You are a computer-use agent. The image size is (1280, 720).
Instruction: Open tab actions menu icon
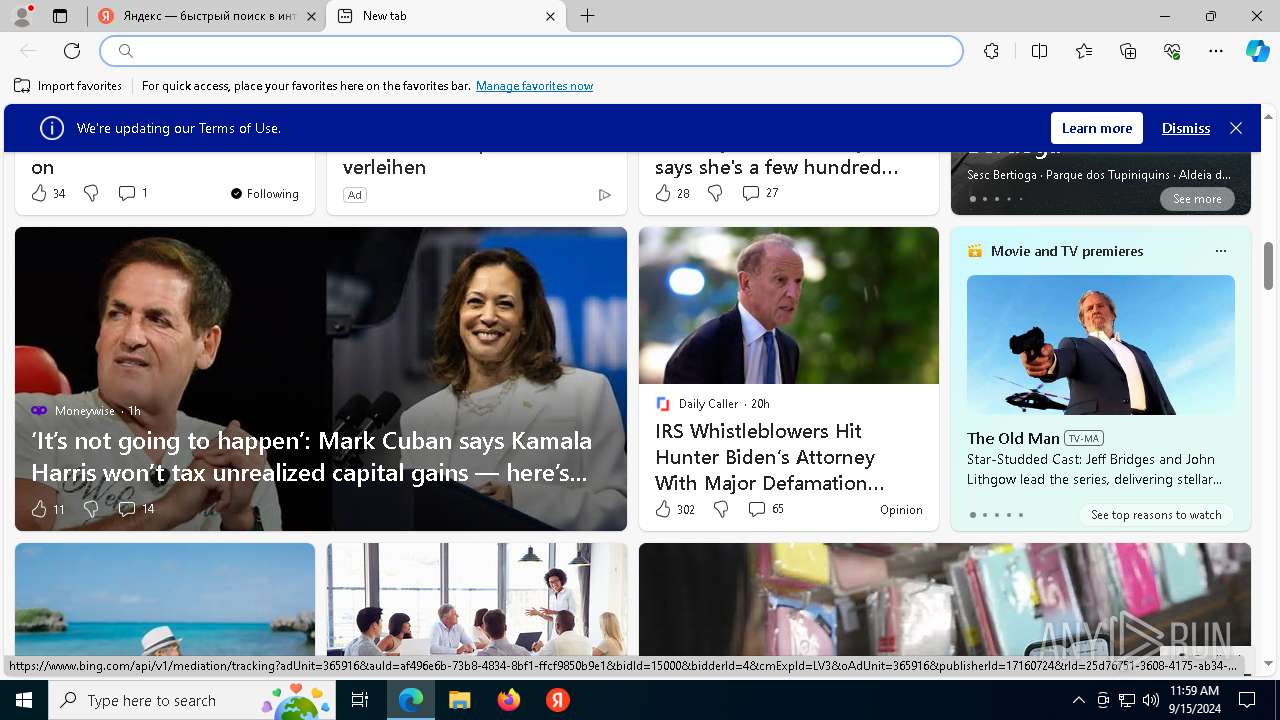[60, 16]
